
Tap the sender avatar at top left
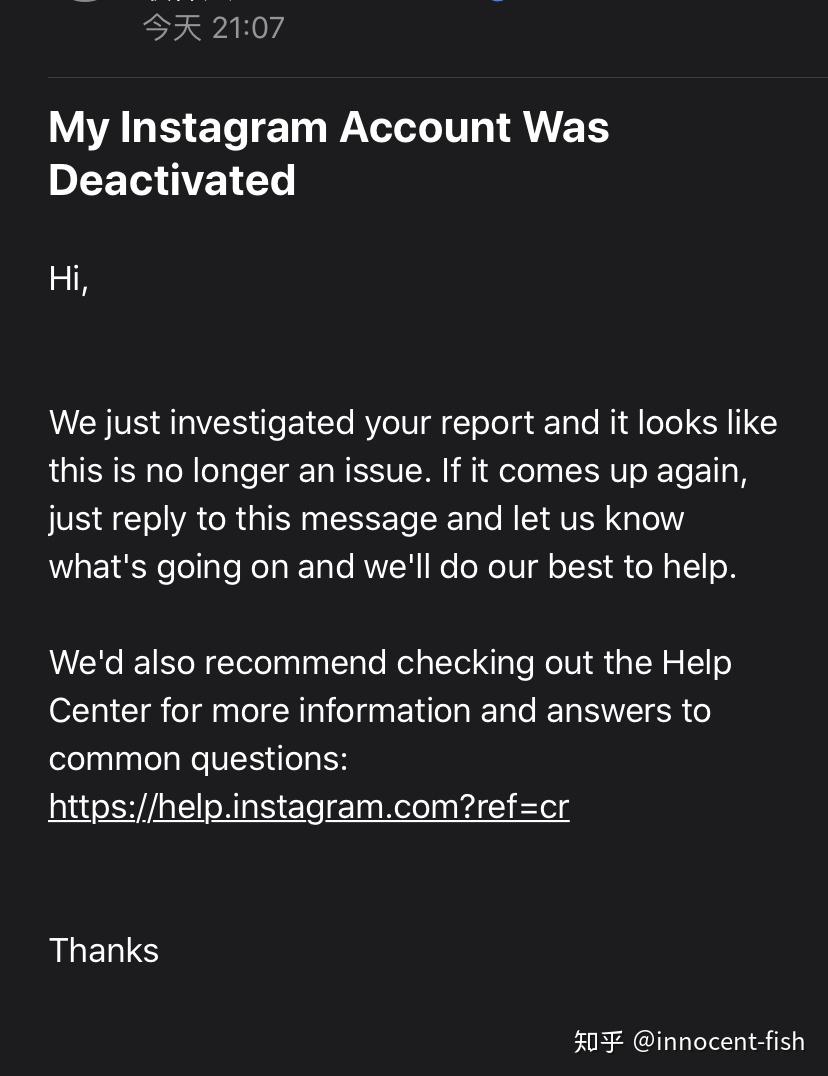click(x=85, y=3)
